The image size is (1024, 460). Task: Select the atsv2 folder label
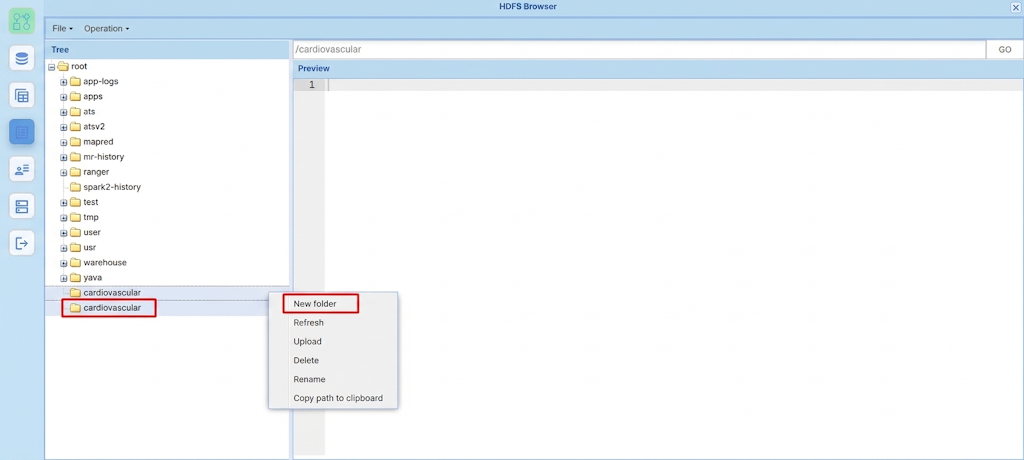click(x=94, y=127)
